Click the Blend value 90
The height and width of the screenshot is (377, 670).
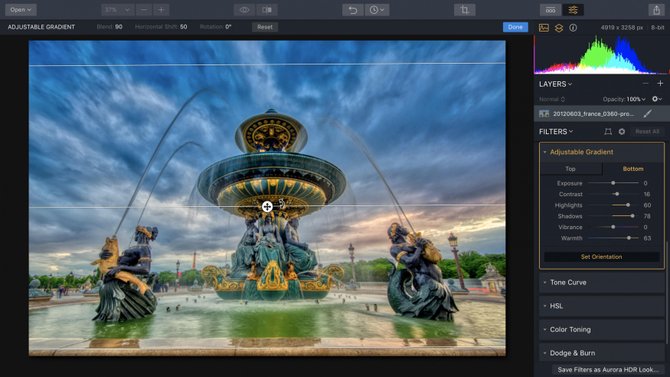119,27
